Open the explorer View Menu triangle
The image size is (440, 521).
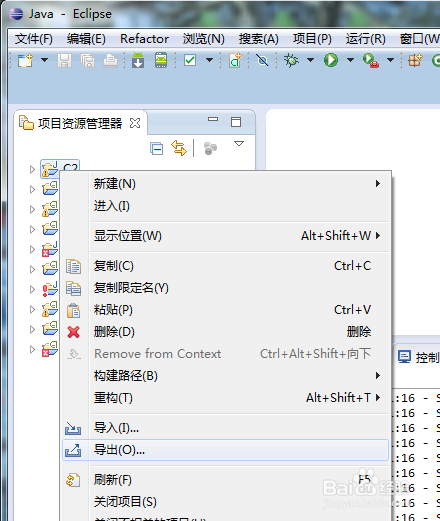tap(239, 144)
